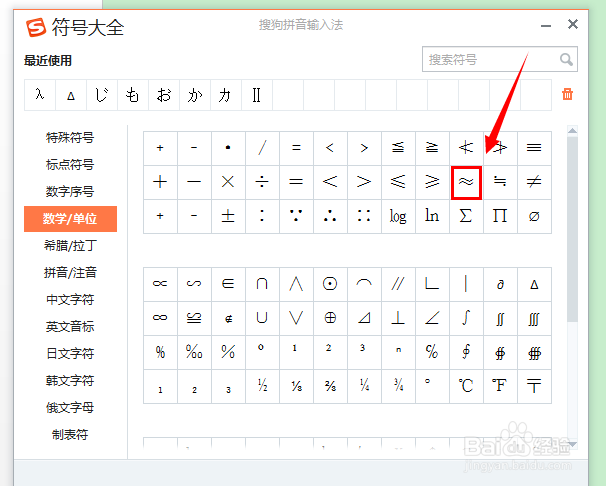
Task: Open the 中文字符 category
Action: click(70, 300)
